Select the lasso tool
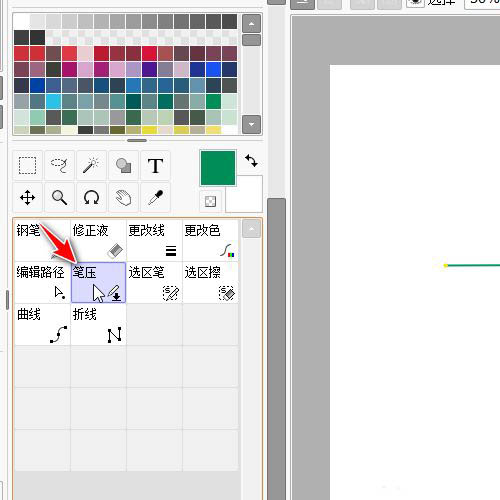This screenshot has height=500, width=500. click(59, 165)
